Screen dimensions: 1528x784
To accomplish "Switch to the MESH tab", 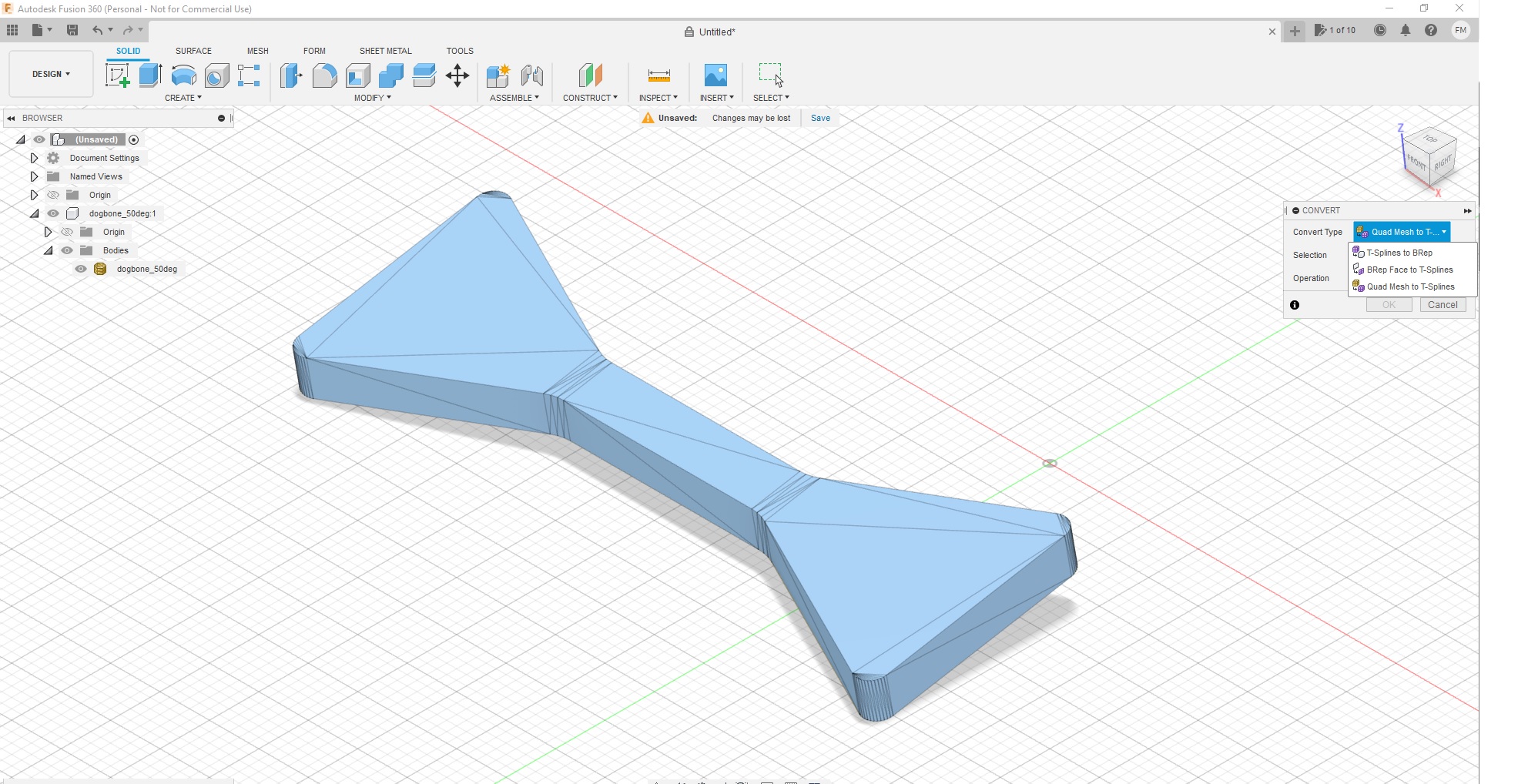I will [x=258, y=51].
